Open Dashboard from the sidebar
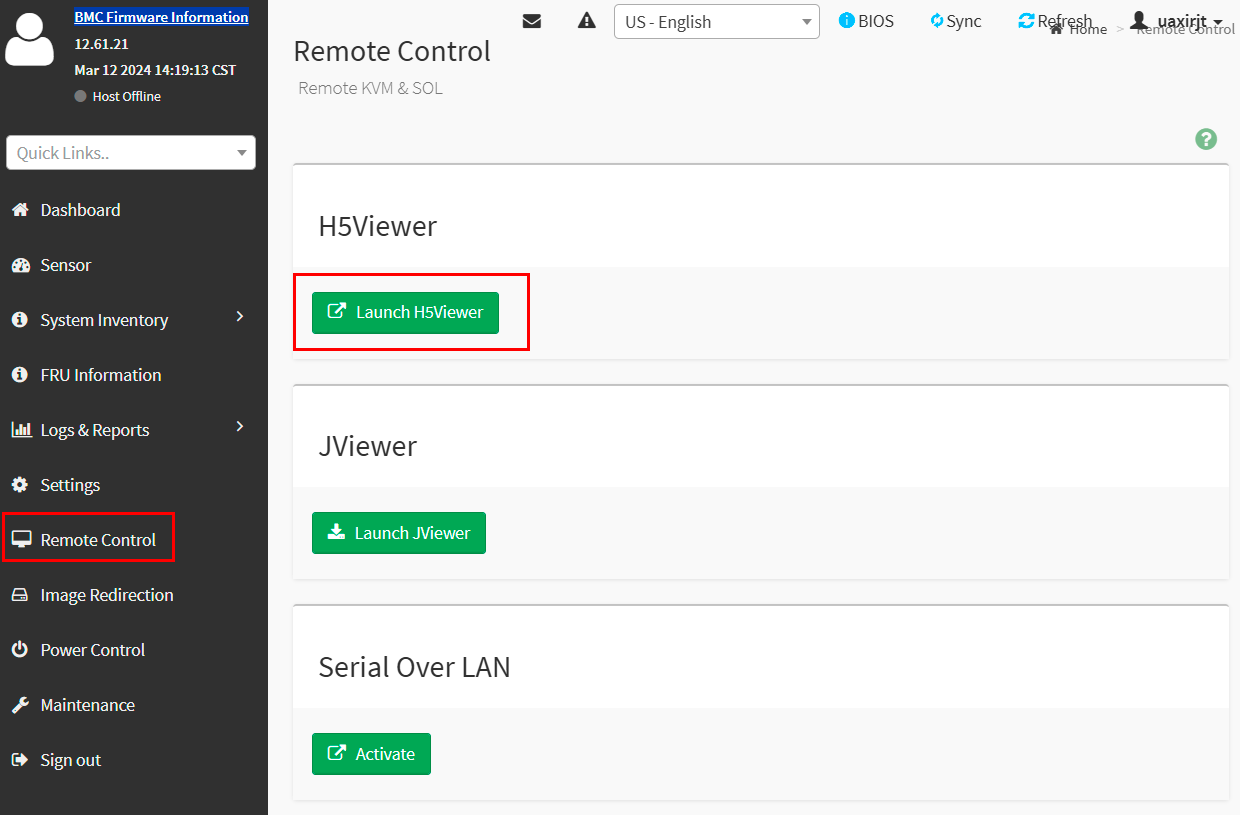The height and width of the screenshot is (815, 1240). [80, 210]
